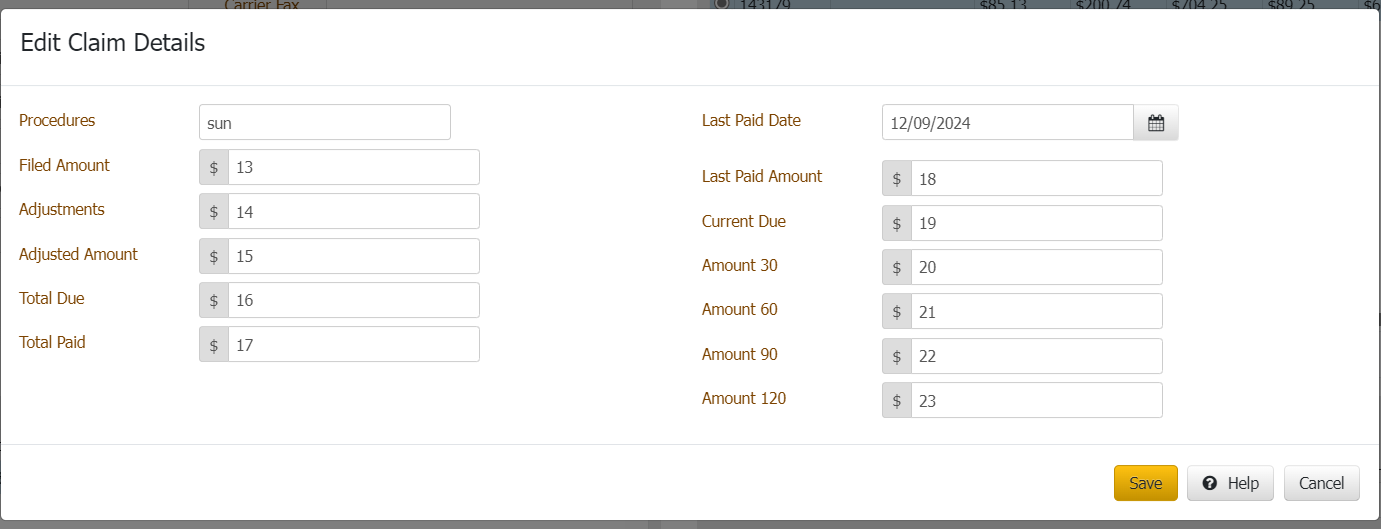Click the Total Paid input field
This screenshot has width=1381, height=529.
353,345
